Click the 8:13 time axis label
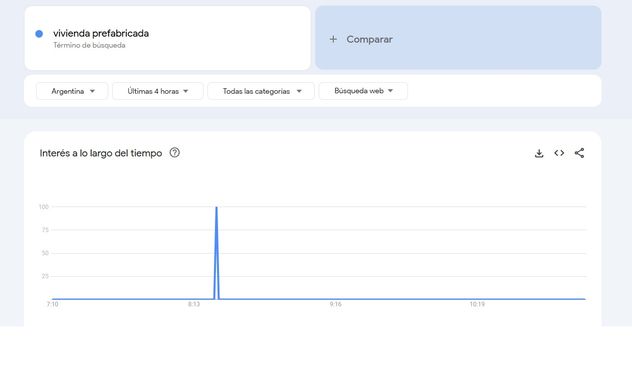The width and height of the screenshot is (632, 380). pos(194,304)
